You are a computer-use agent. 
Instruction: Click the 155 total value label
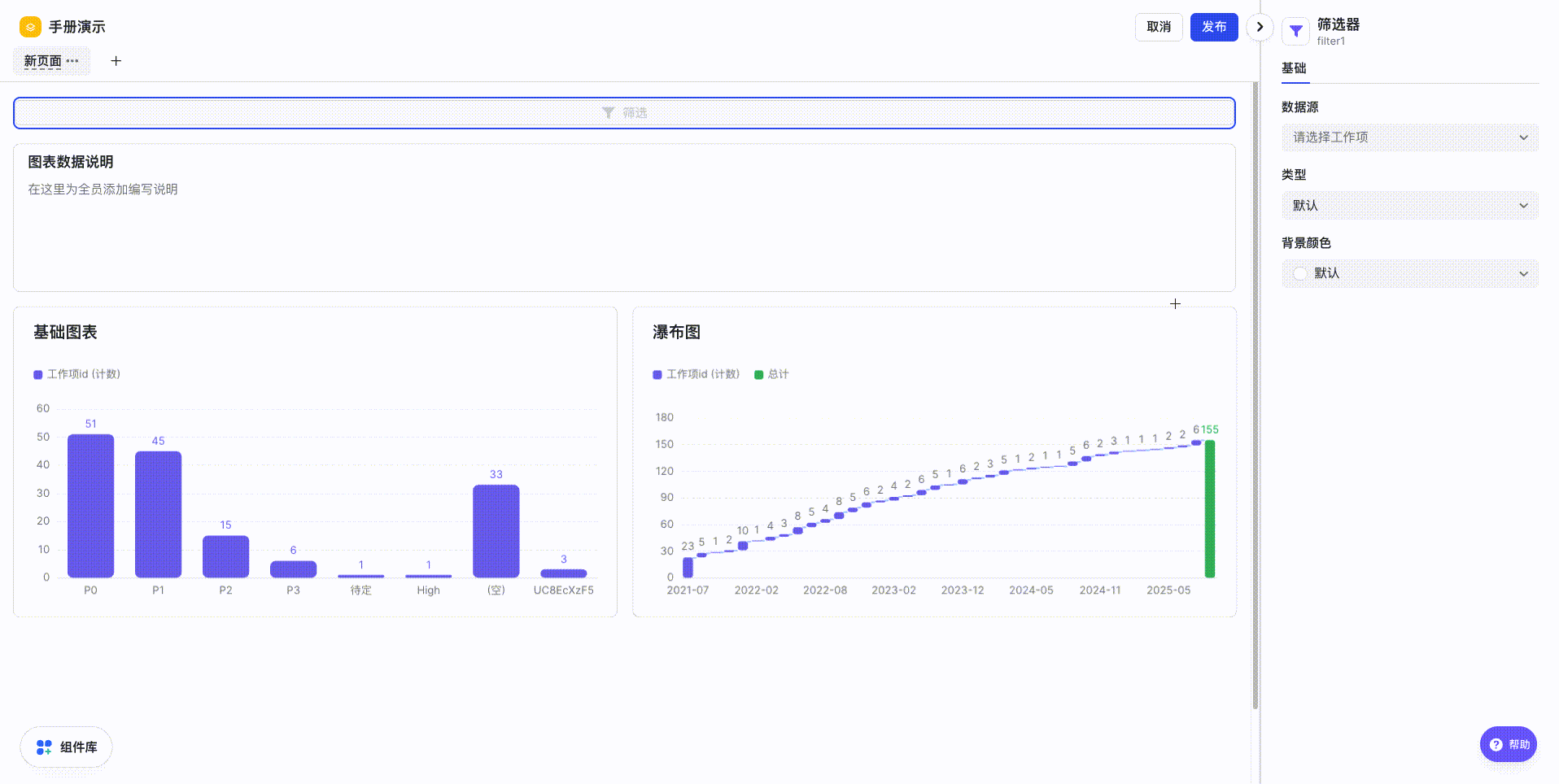click(x=1210, y=429)
